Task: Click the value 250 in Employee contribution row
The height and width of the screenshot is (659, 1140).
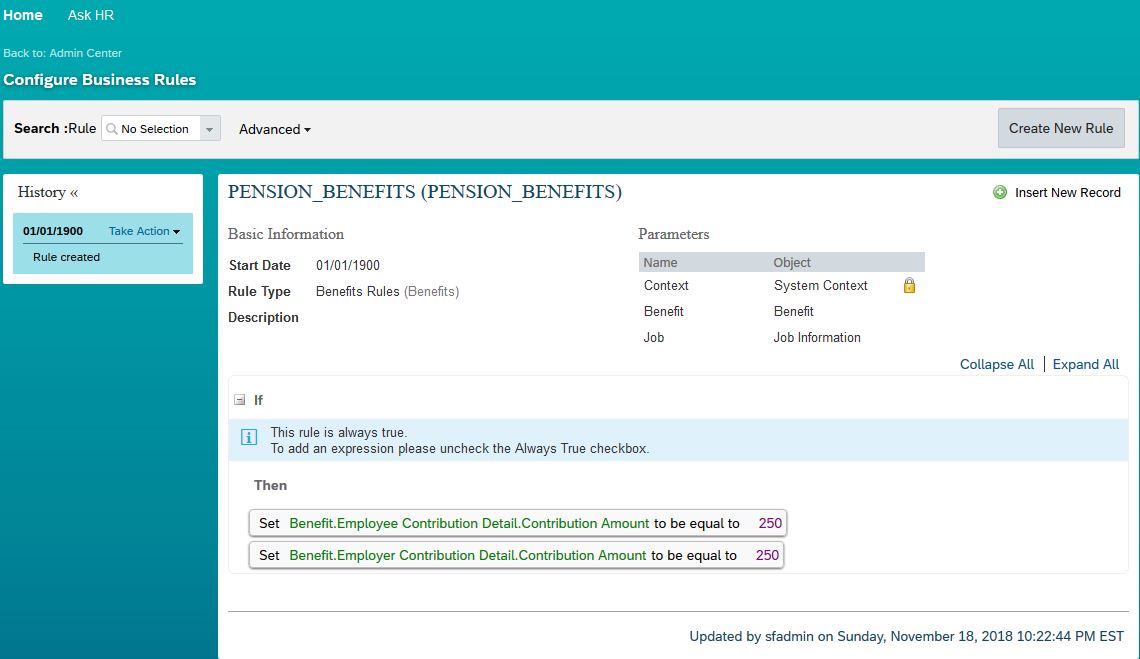Action: [x=770, y=524]
